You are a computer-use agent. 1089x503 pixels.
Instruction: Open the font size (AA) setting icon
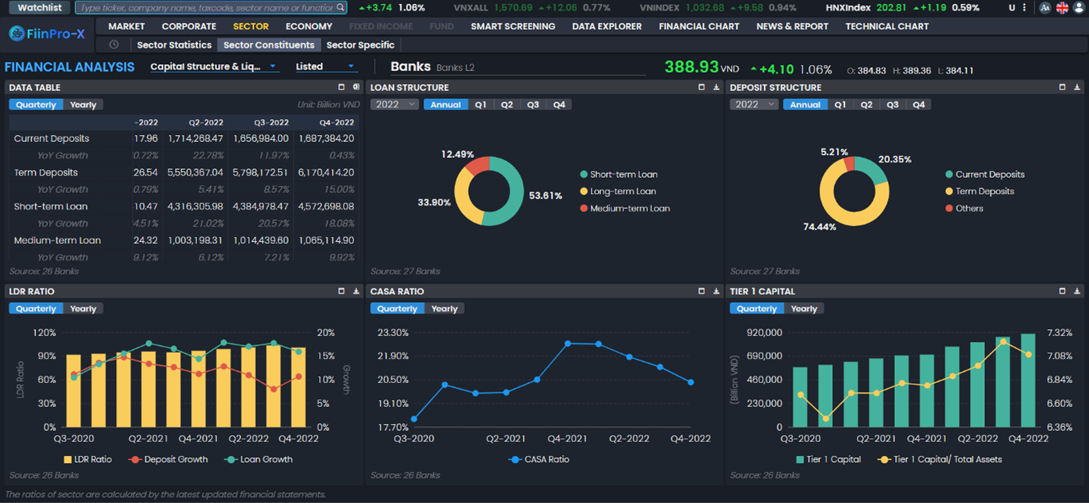coord(1045,8)
